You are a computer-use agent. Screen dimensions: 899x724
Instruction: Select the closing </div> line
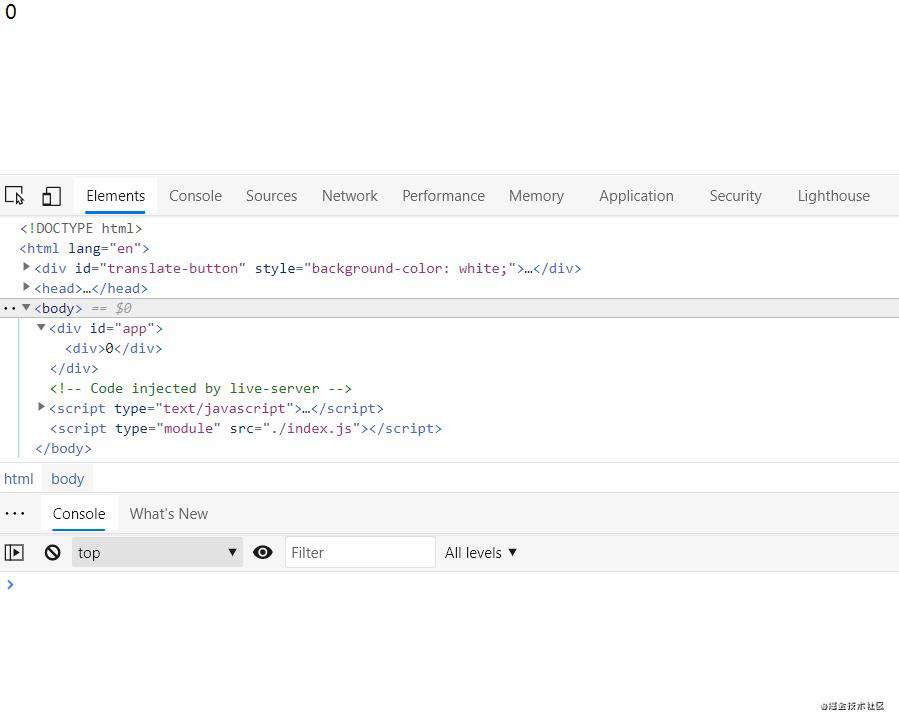74,368
